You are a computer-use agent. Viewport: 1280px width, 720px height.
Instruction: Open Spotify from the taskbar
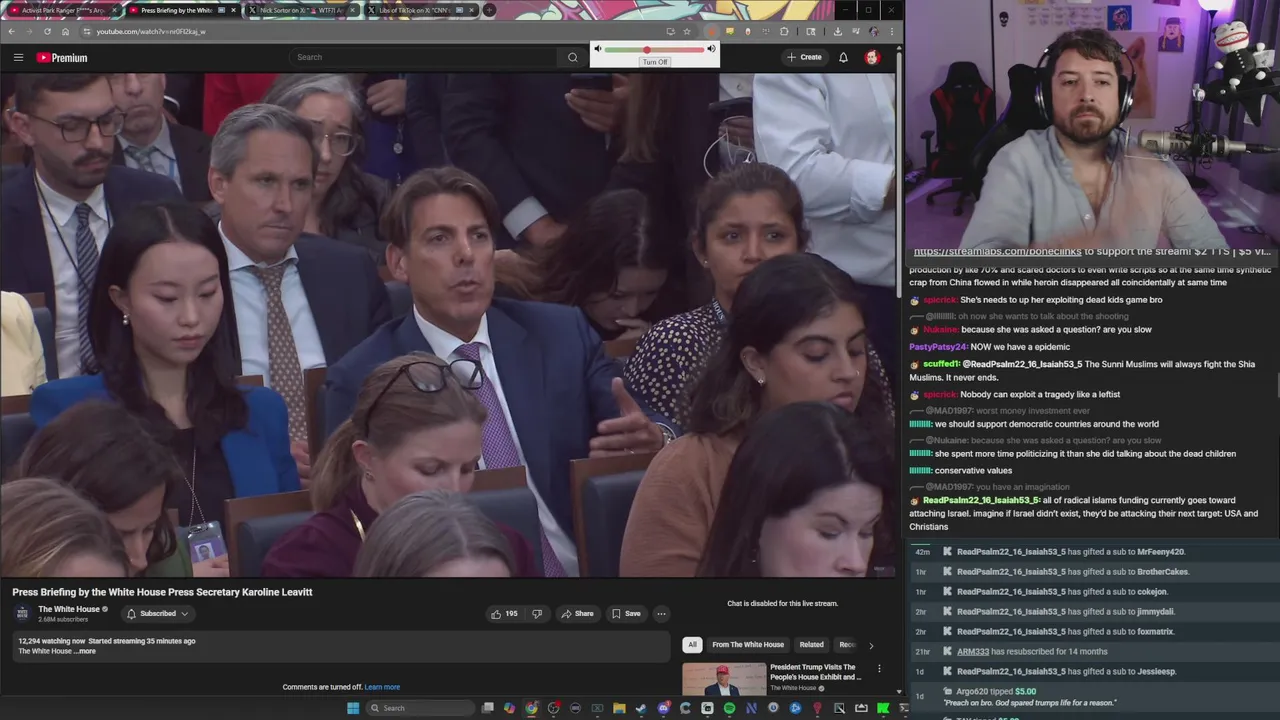pyautogui.click(x=729, y=708)
